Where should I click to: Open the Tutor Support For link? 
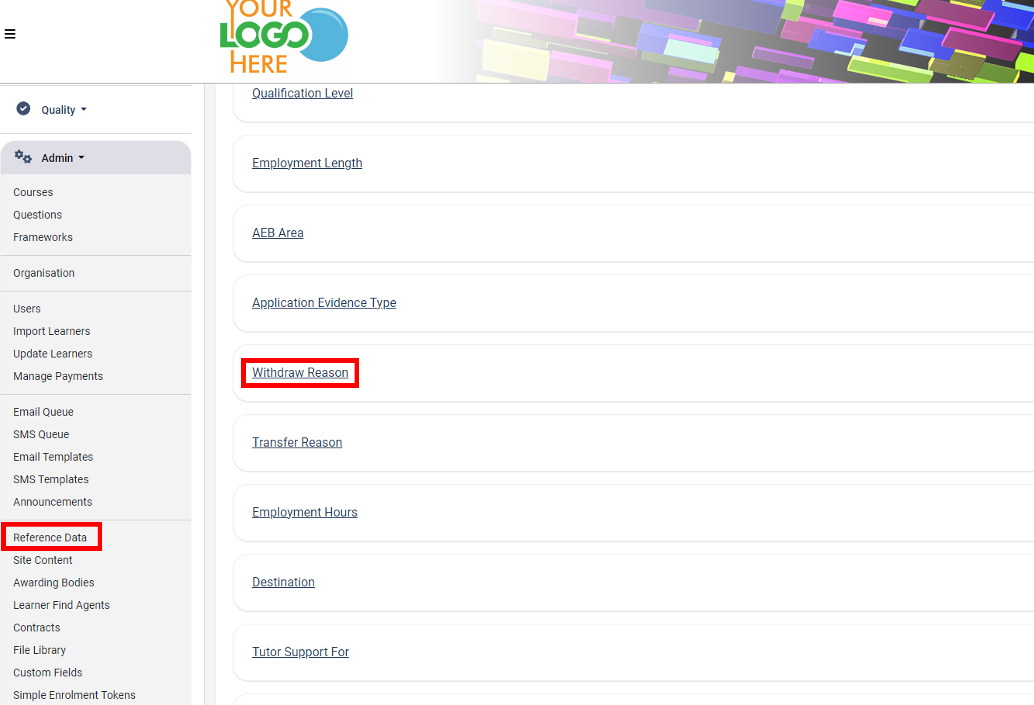(301, 652)
